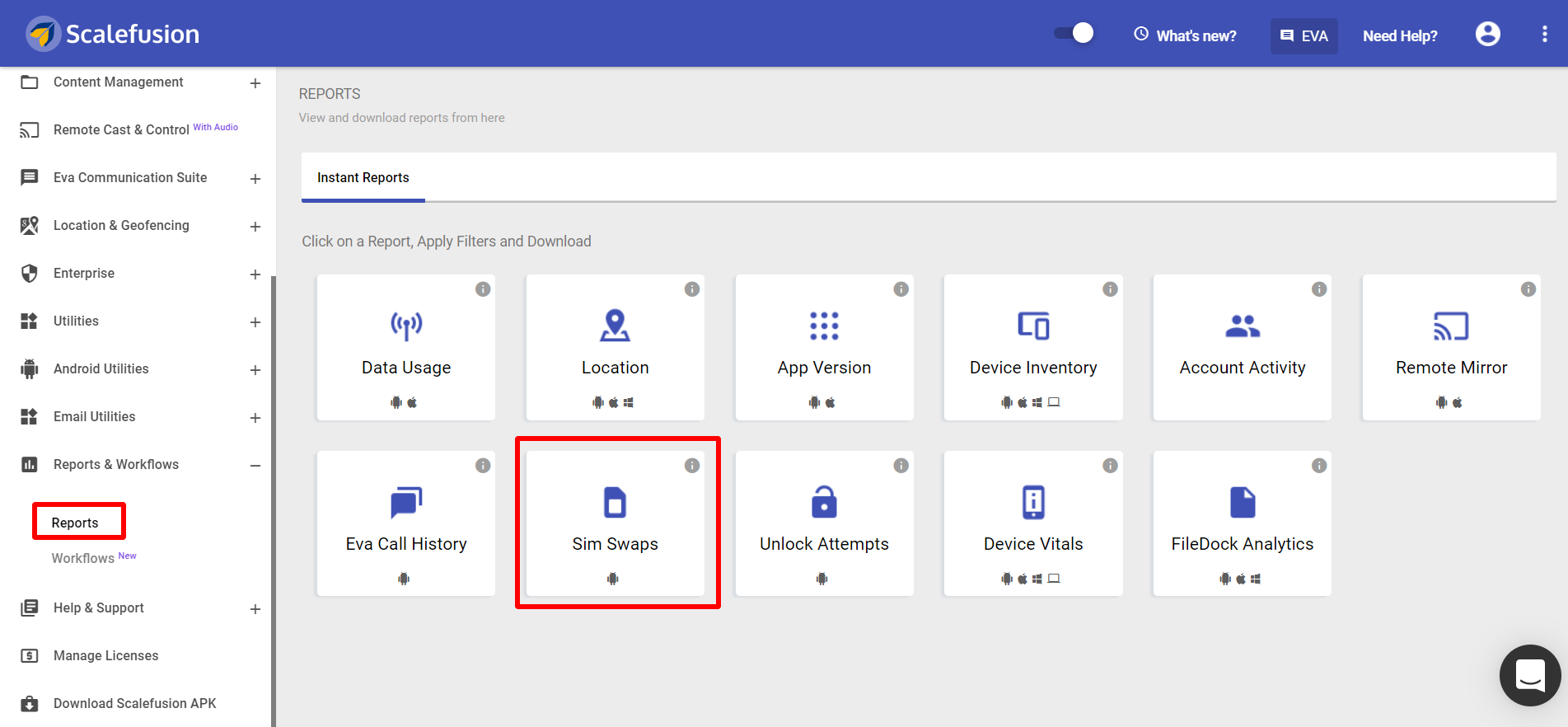This screenshot has width=1568, height=727.
Task: Click info icon on Eva Call History card
Action: pyautogui.click(x=483, y=466)
